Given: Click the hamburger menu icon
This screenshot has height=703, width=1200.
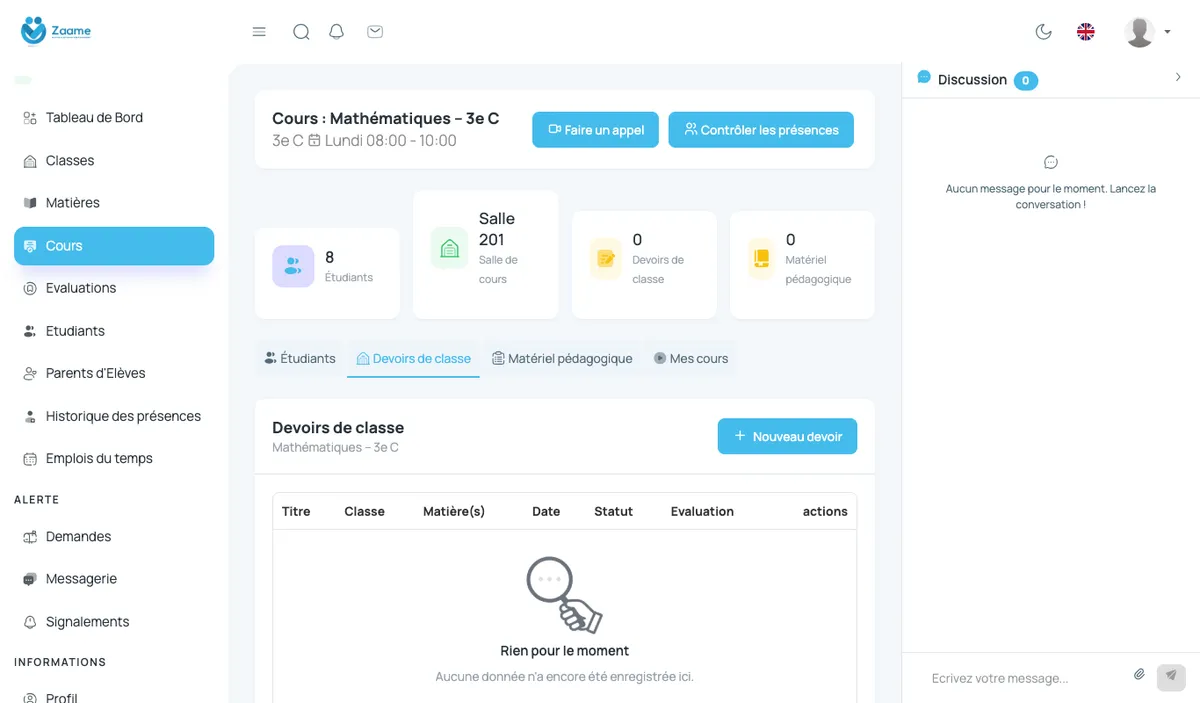Looking at the screenshot, I should (x=259, y=32).
